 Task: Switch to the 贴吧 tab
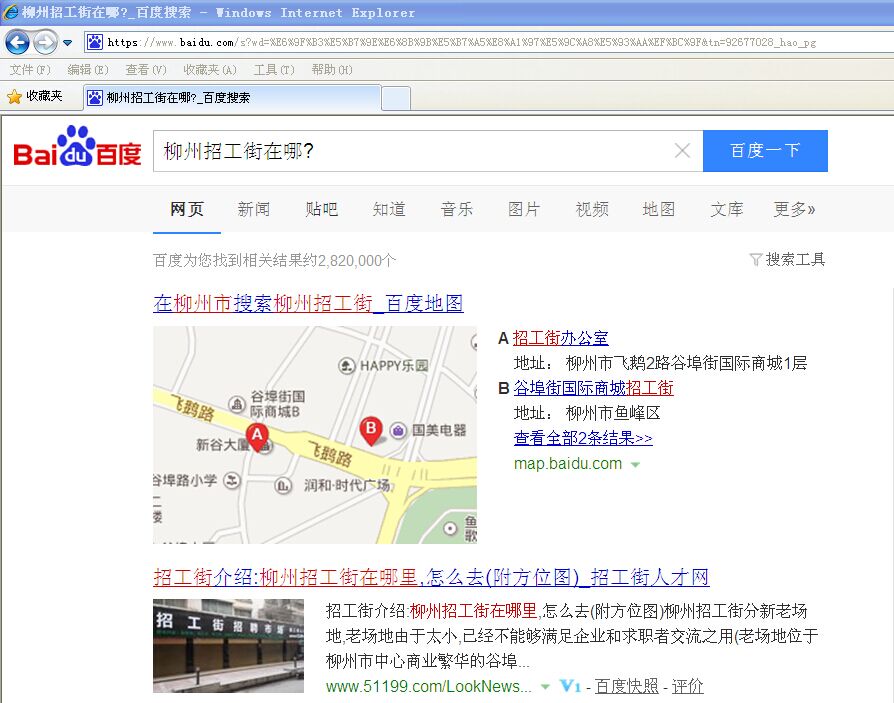click(x=322, y=209)
